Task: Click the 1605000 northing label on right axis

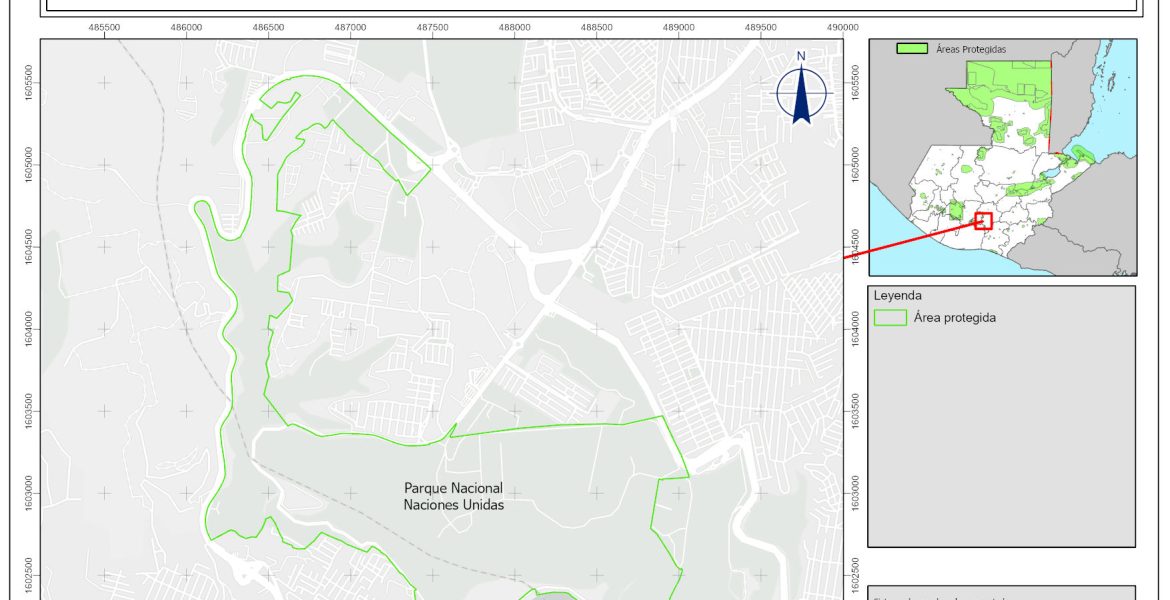Action: [x=855, y=165]
